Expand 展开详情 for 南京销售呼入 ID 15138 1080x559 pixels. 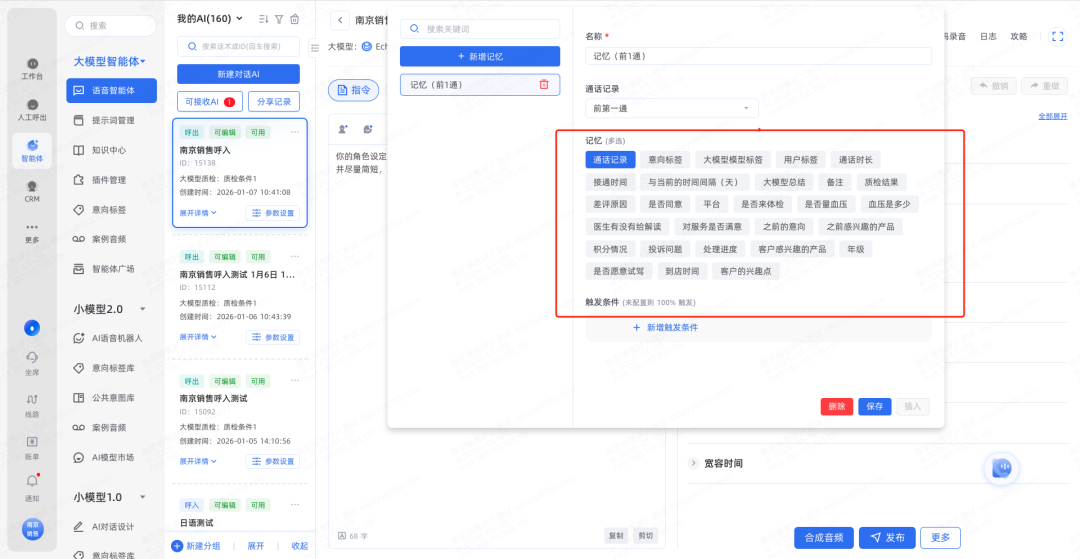198,212
